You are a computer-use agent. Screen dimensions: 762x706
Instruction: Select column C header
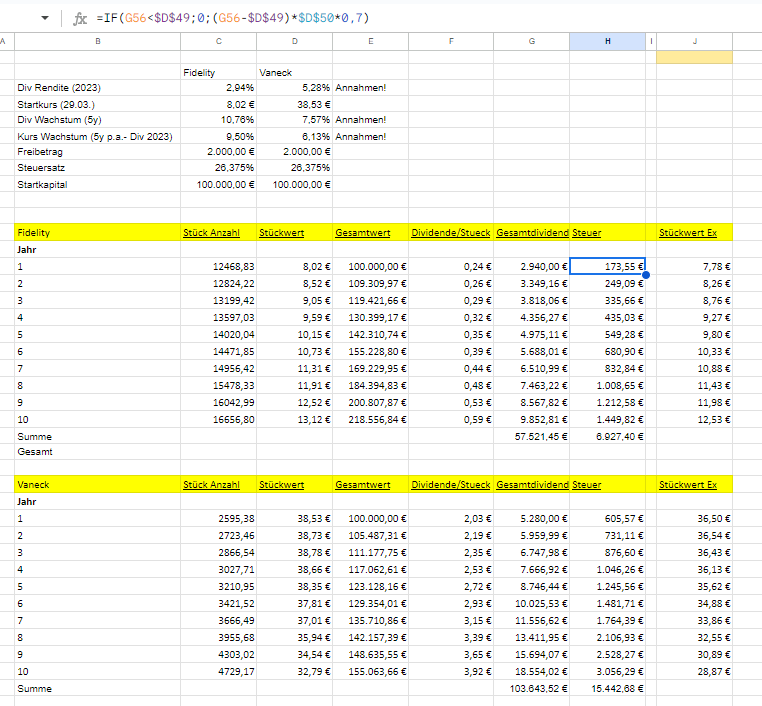(x=218, y=41)
